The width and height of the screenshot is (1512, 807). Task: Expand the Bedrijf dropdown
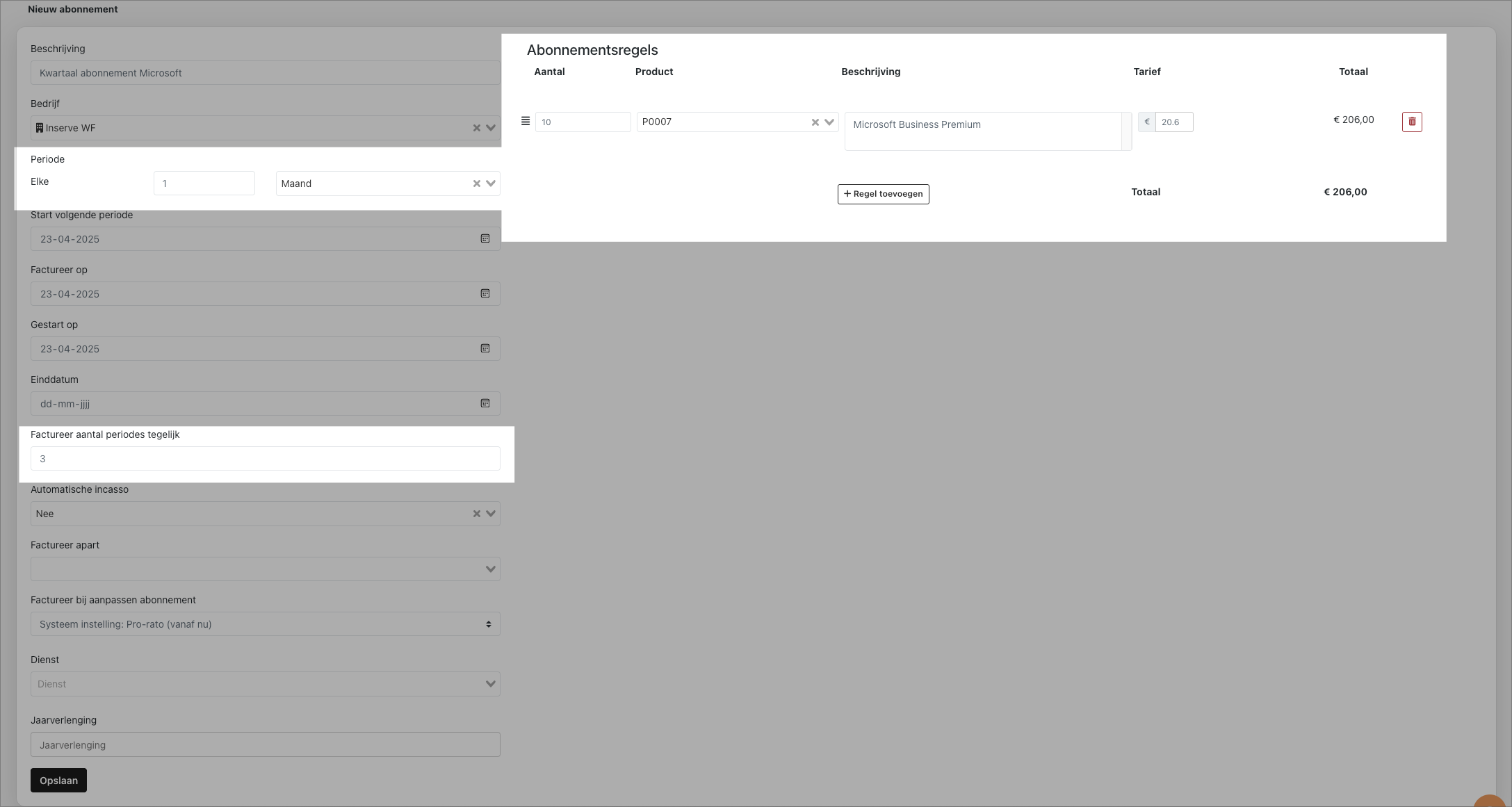point(491,128)
